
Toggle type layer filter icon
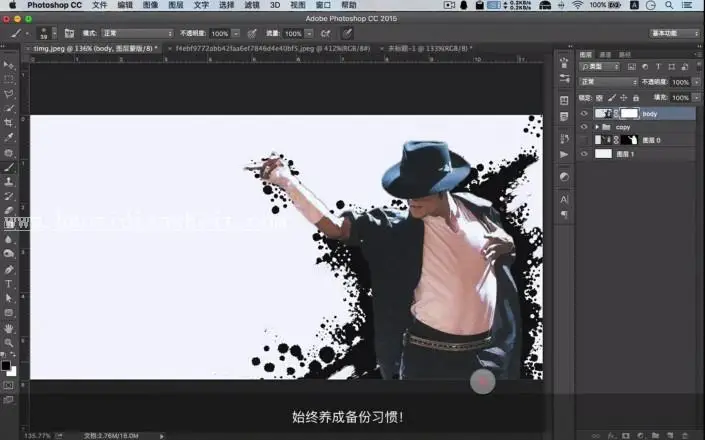pyautogui.click(x=658, y=67)
